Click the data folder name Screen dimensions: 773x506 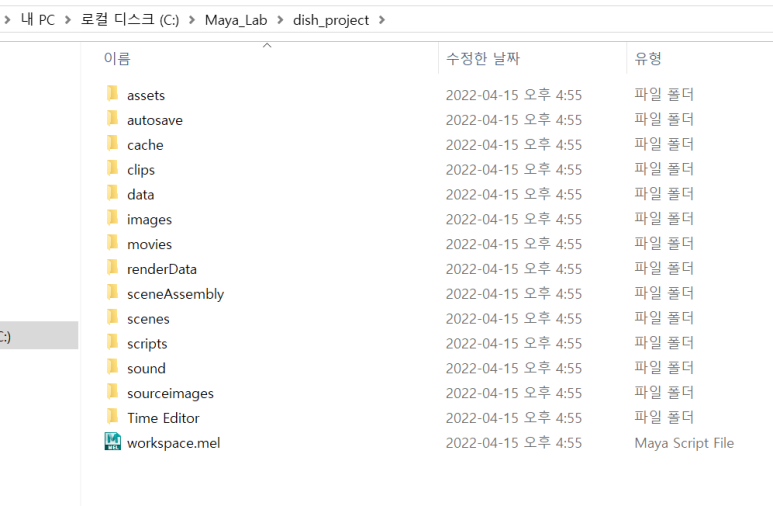(x=141, y=195)
